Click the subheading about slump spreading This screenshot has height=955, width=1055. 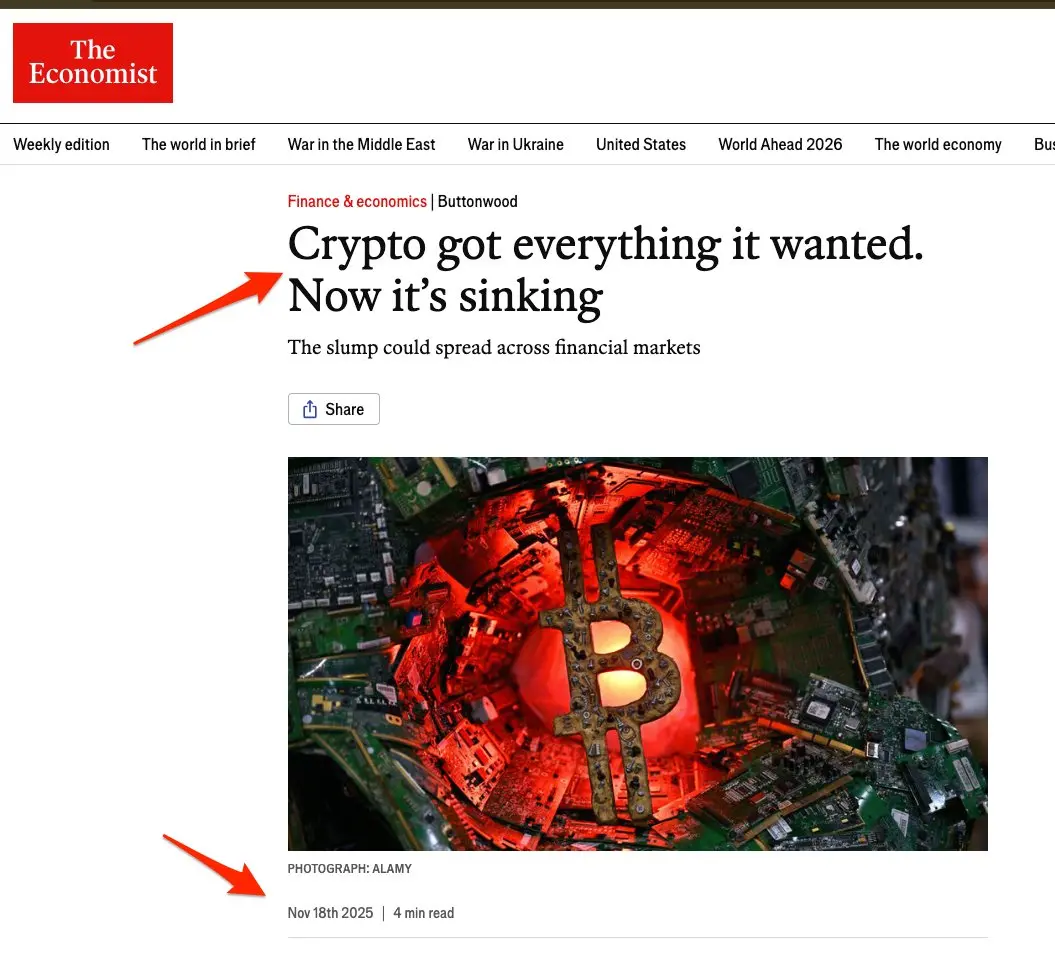tap(494, 347)
